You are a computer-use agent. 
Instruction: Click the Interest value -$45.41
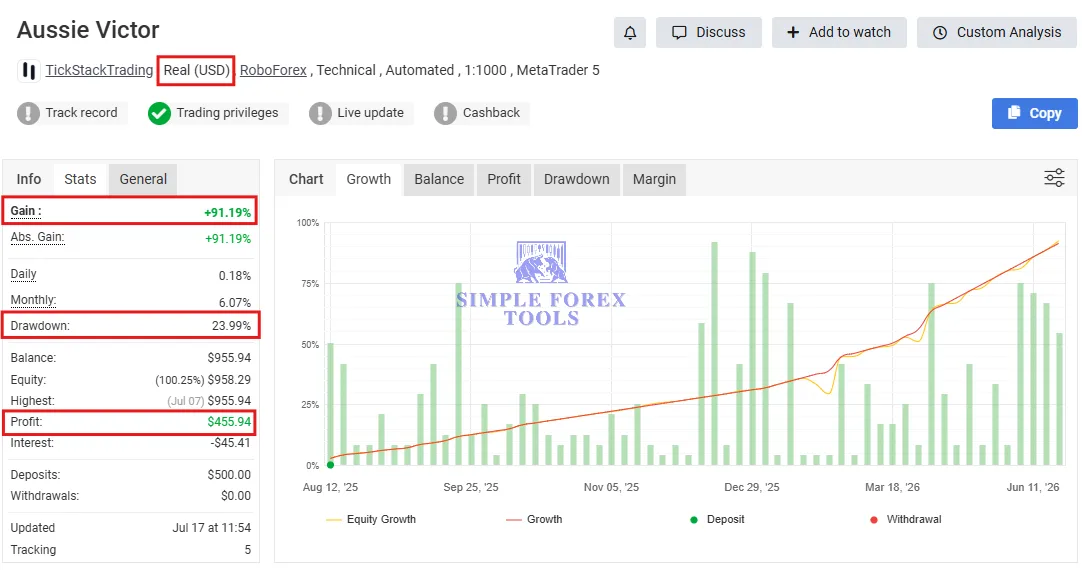tap(230, 443)
